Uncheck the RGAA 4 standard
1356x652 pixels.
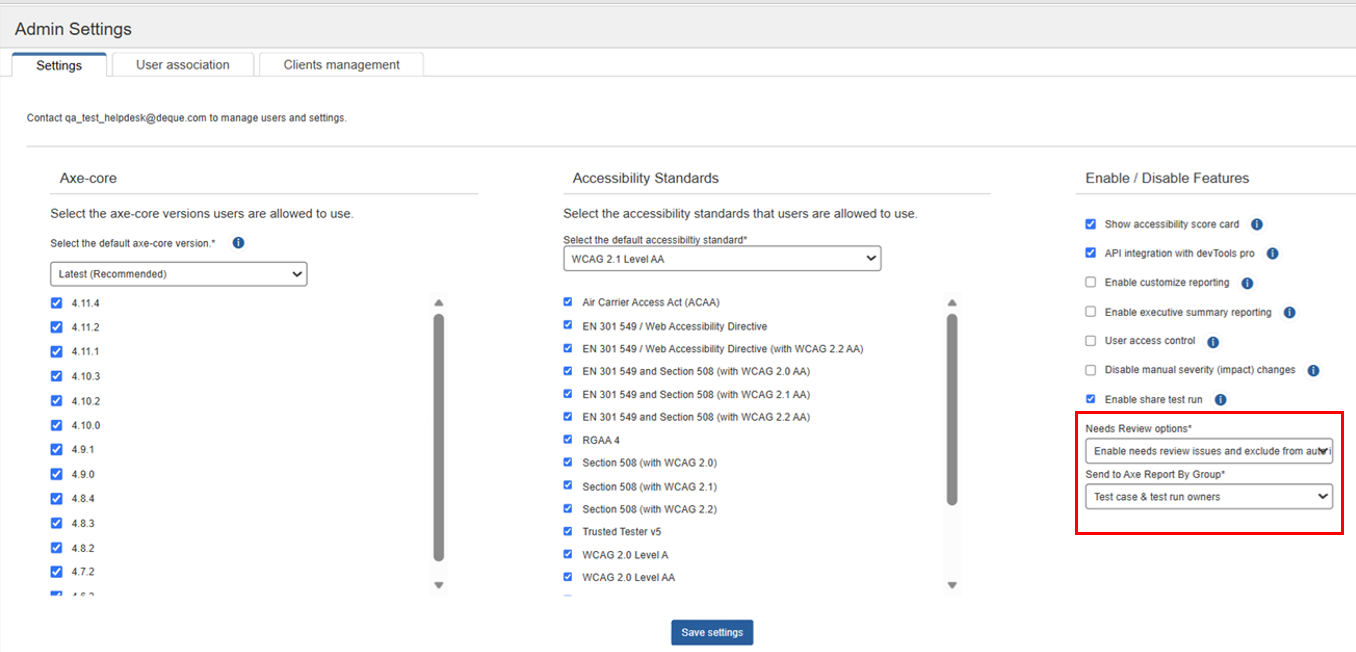point(568,440)
